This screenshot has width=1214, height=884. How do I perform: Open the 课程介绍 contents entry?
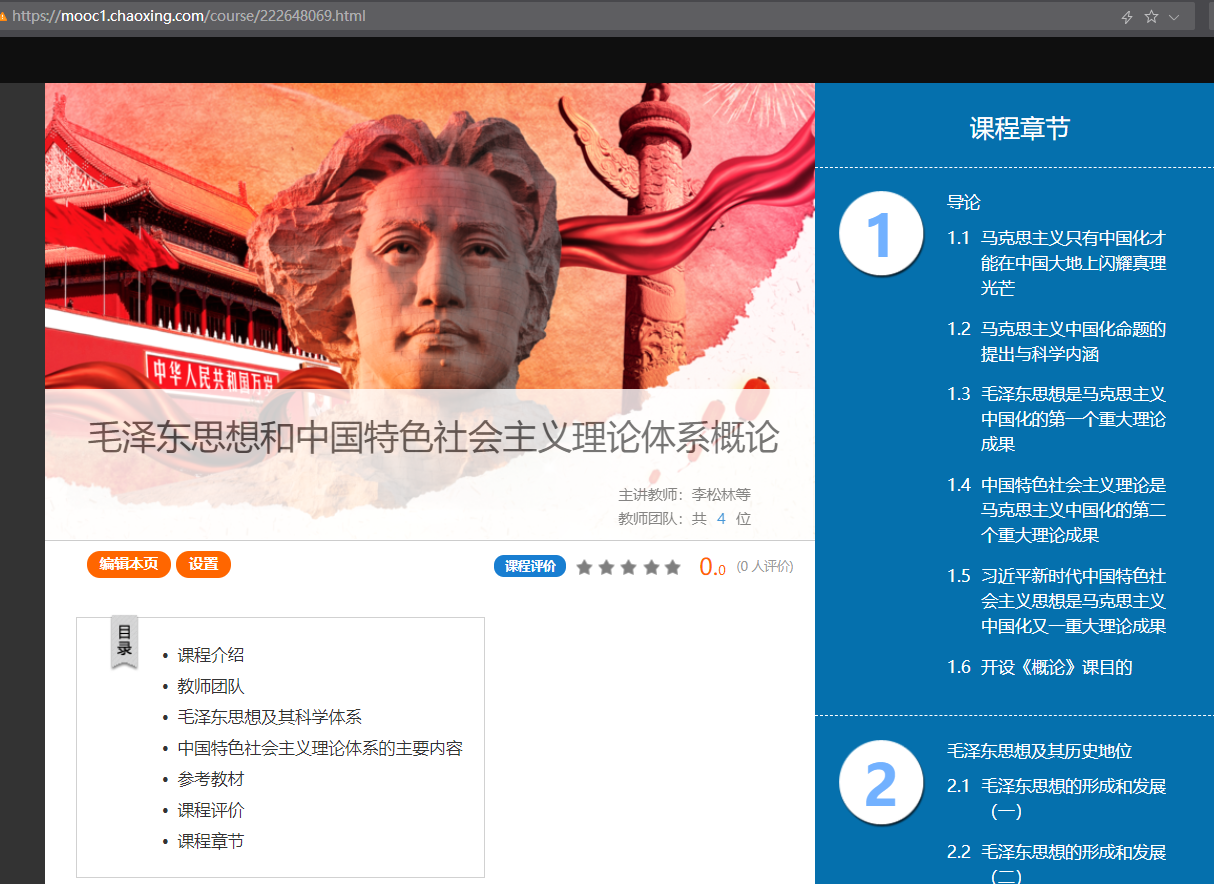coord(210,655)
